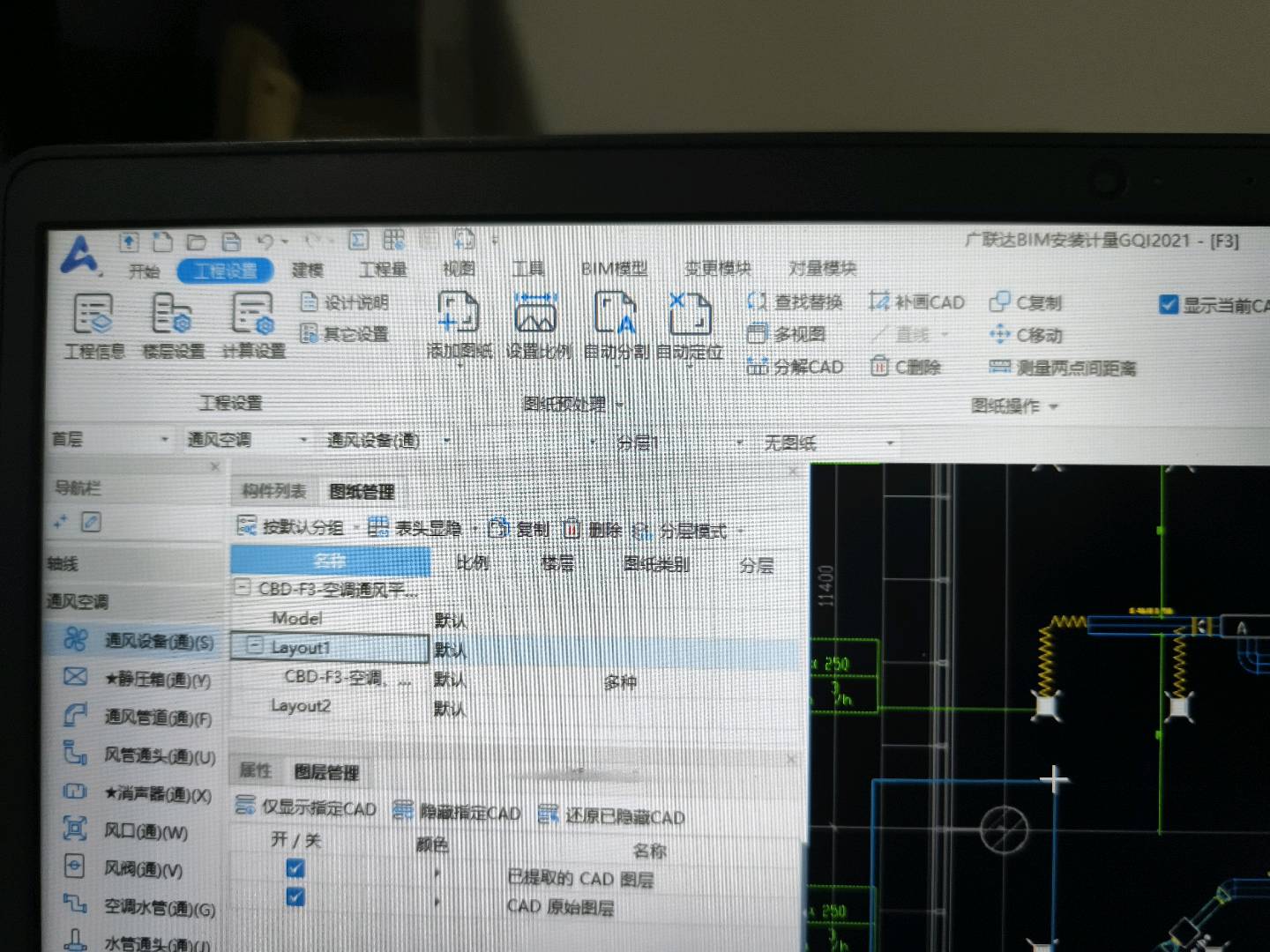This screenshot has height=952, width=1270.
Task: Switch to 属性 tab
Action: point(256,770)
